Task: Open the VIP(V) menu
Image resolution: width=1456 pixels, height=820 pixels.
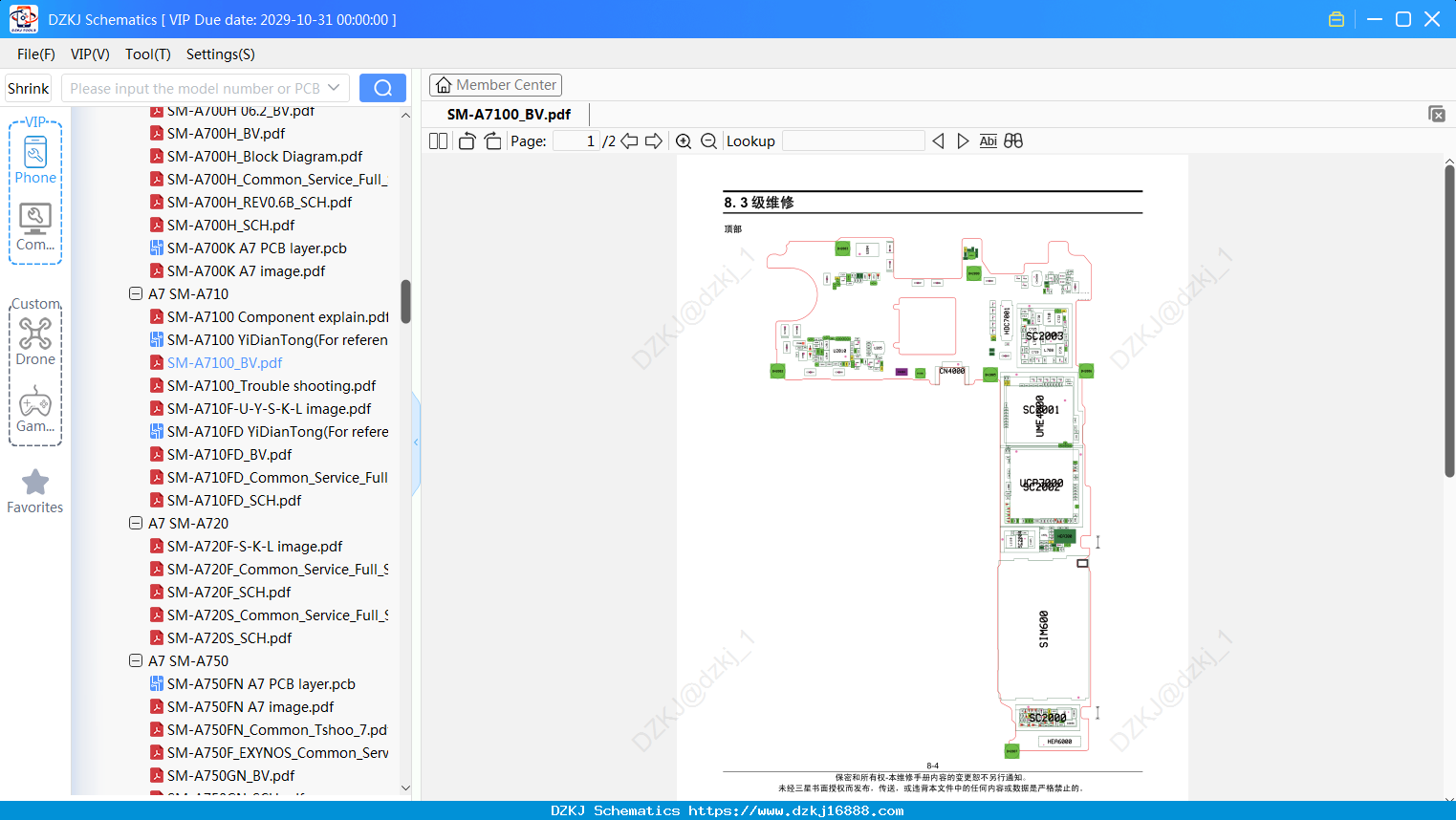Action: click(x=90, y=54)
